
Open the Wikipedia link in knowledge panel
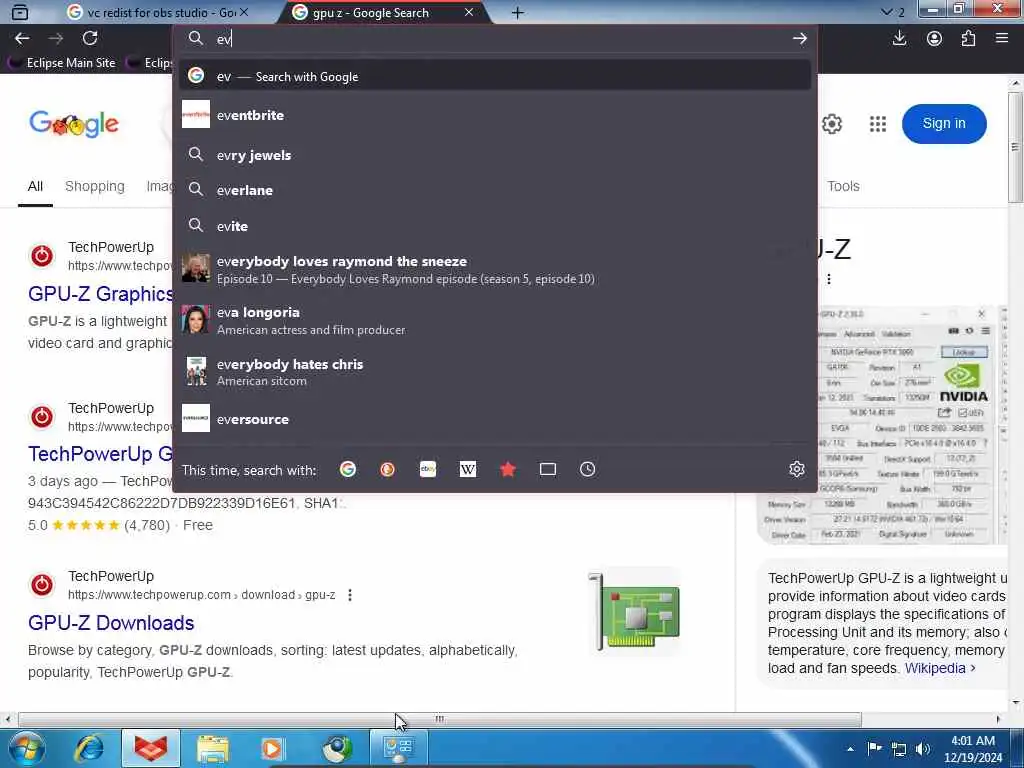[x=940, y=668]
